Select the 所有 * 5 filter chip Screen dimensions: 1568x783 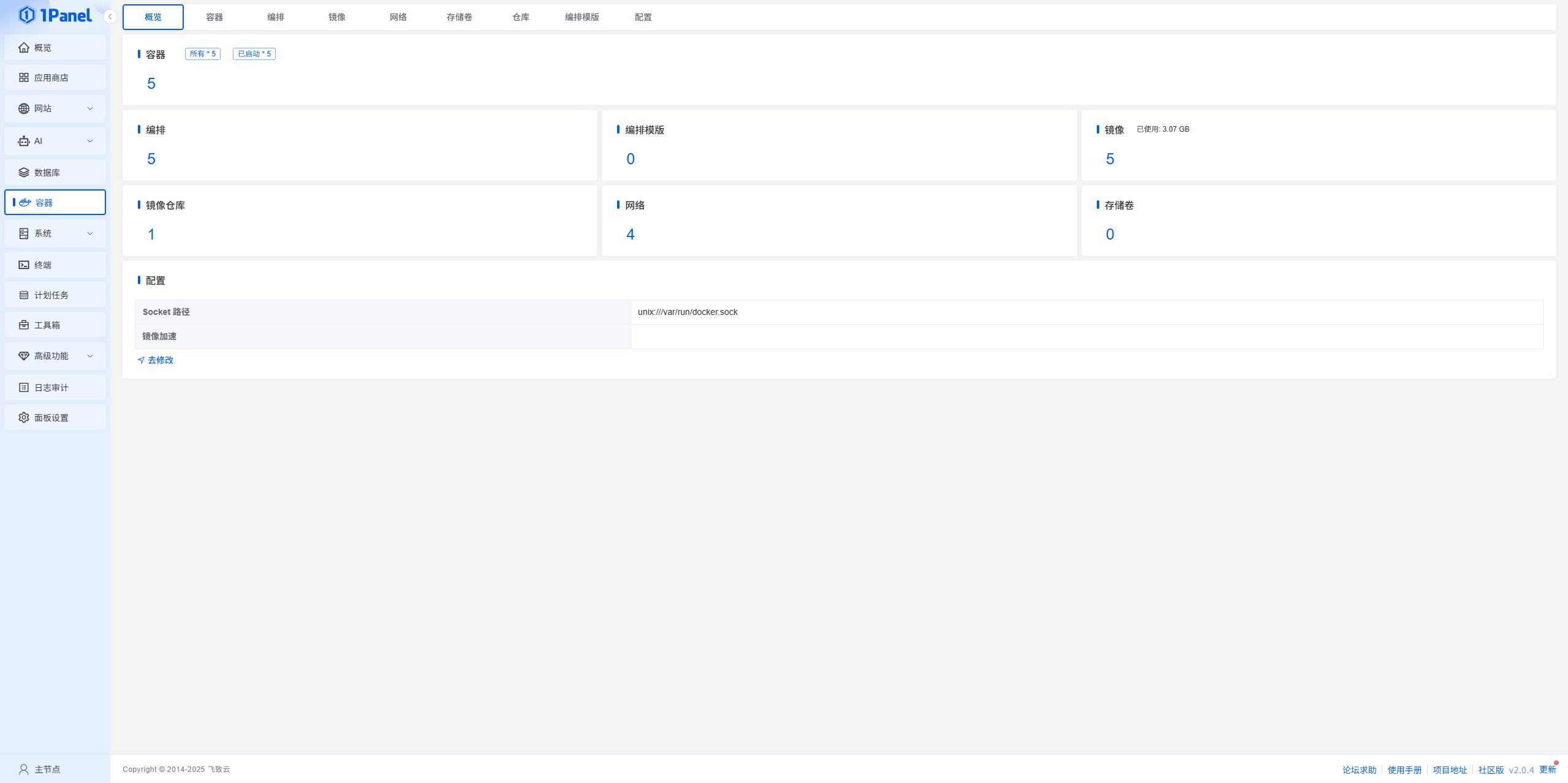202,53
